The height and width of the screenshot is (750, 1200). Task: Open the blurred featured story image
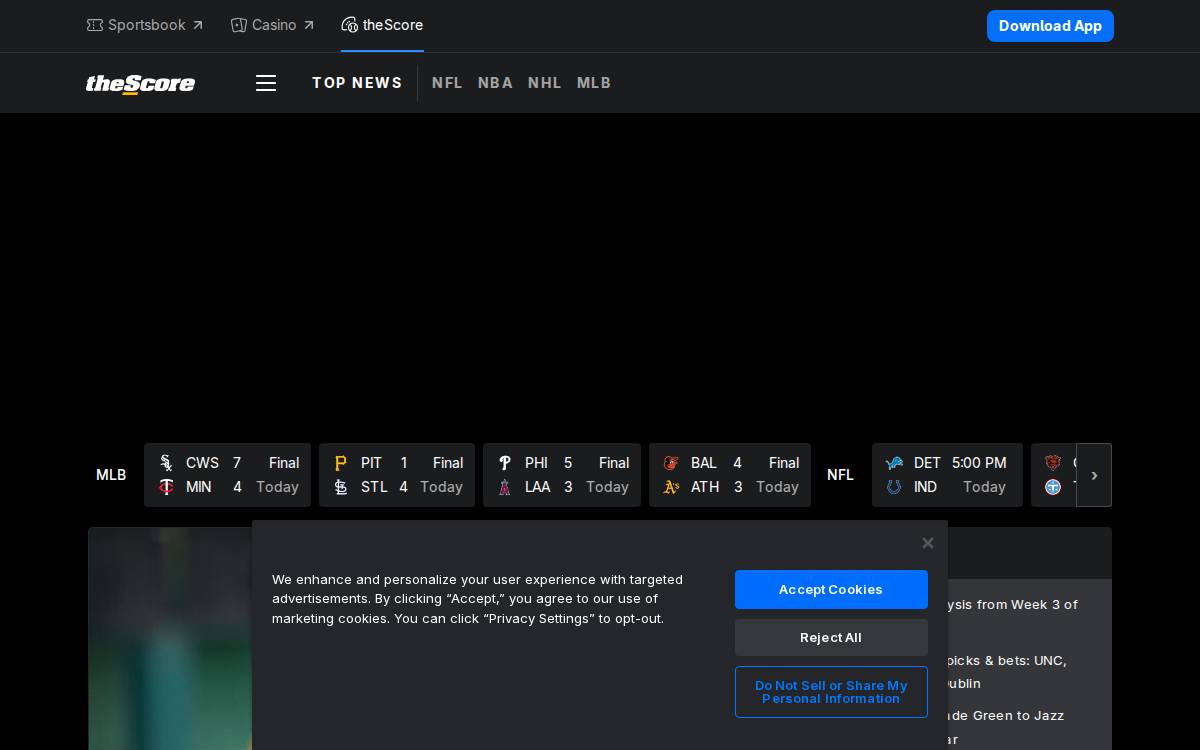tap(170, 638)
